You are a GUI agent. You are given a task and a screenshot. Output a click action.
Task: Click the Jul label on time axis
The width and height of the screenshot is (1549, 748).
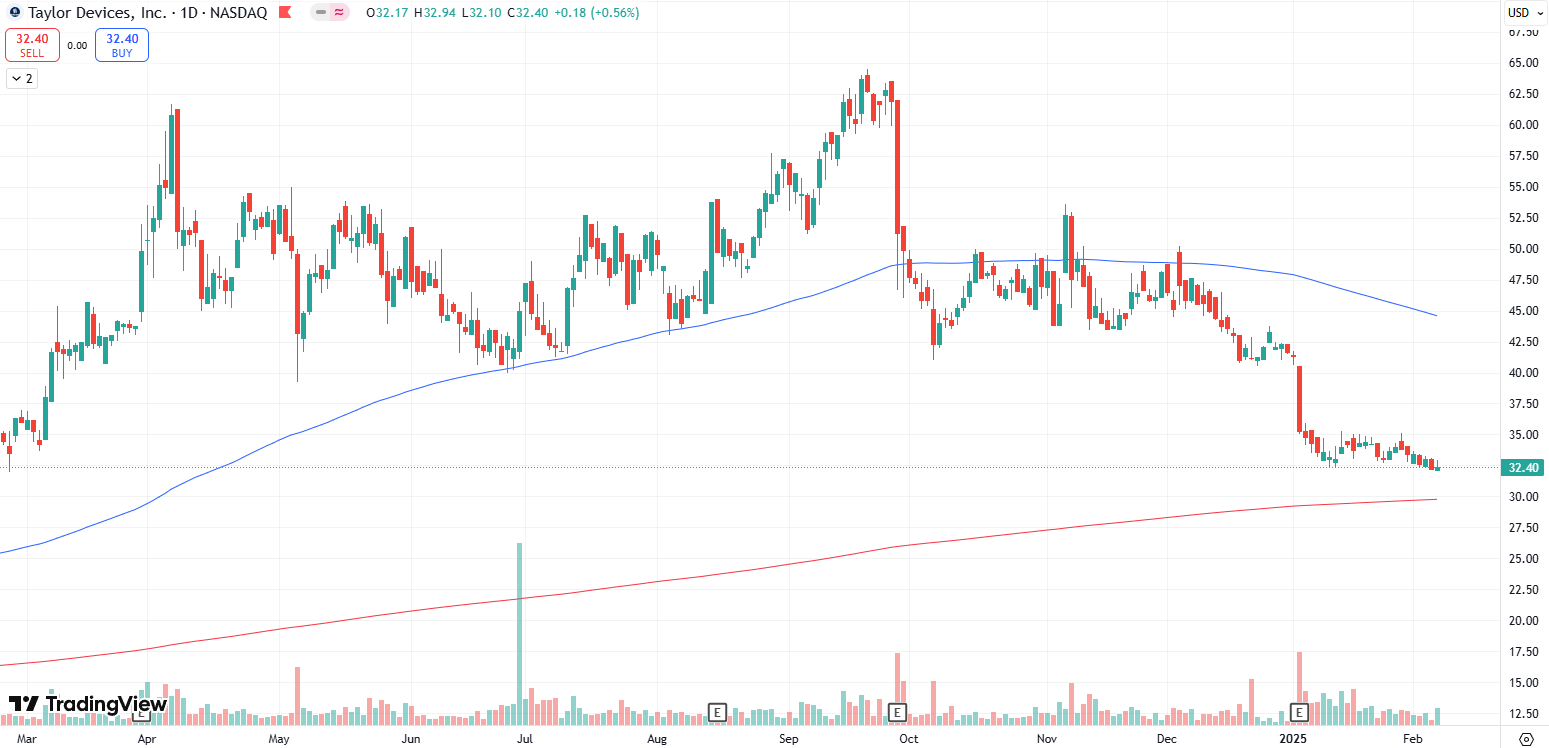pyautogui.click(x=524, y=739)
